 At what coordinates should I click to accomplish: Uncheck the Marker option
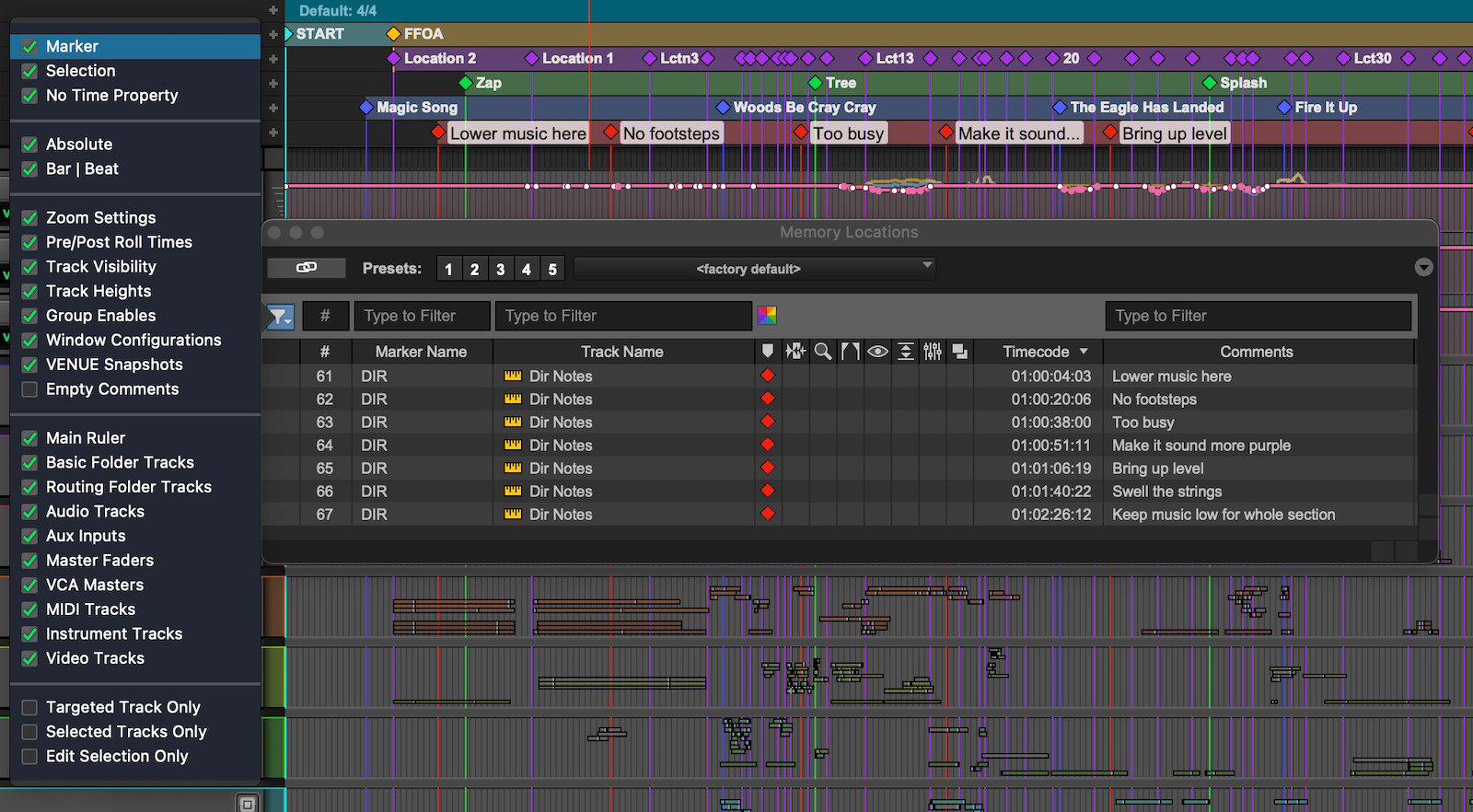29,46
